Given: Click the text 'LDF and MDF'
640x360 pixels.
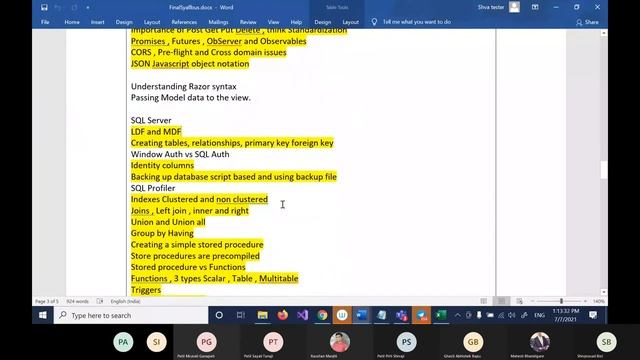Looking at the screenshot, I should pyautogui.click(x=156, y=131).
